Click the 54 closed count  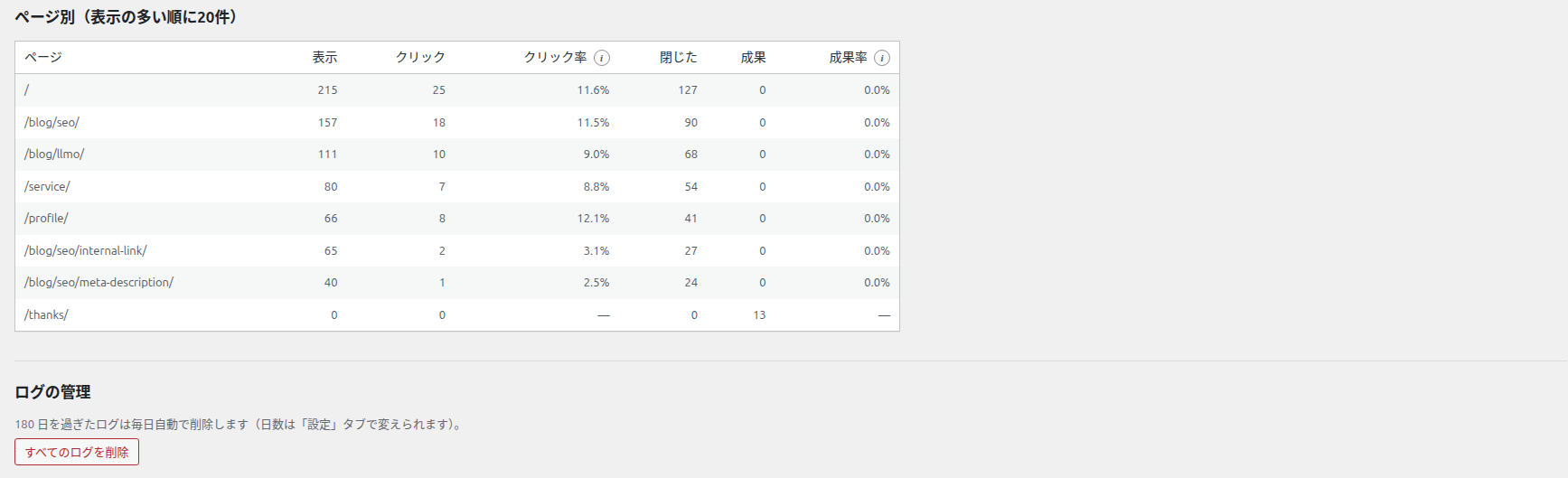[691, 186]
